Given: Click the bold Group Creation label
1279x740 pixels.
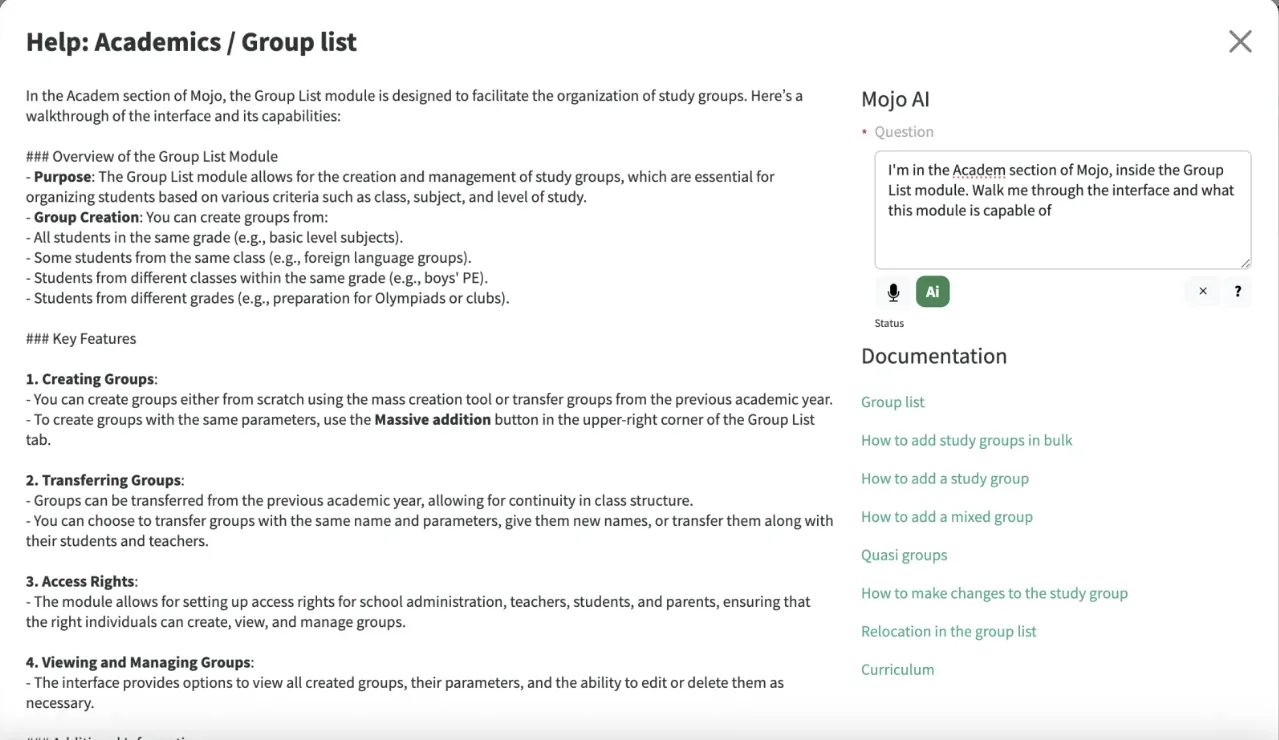Looking at the screenshot, I should (x=86, y=217).
